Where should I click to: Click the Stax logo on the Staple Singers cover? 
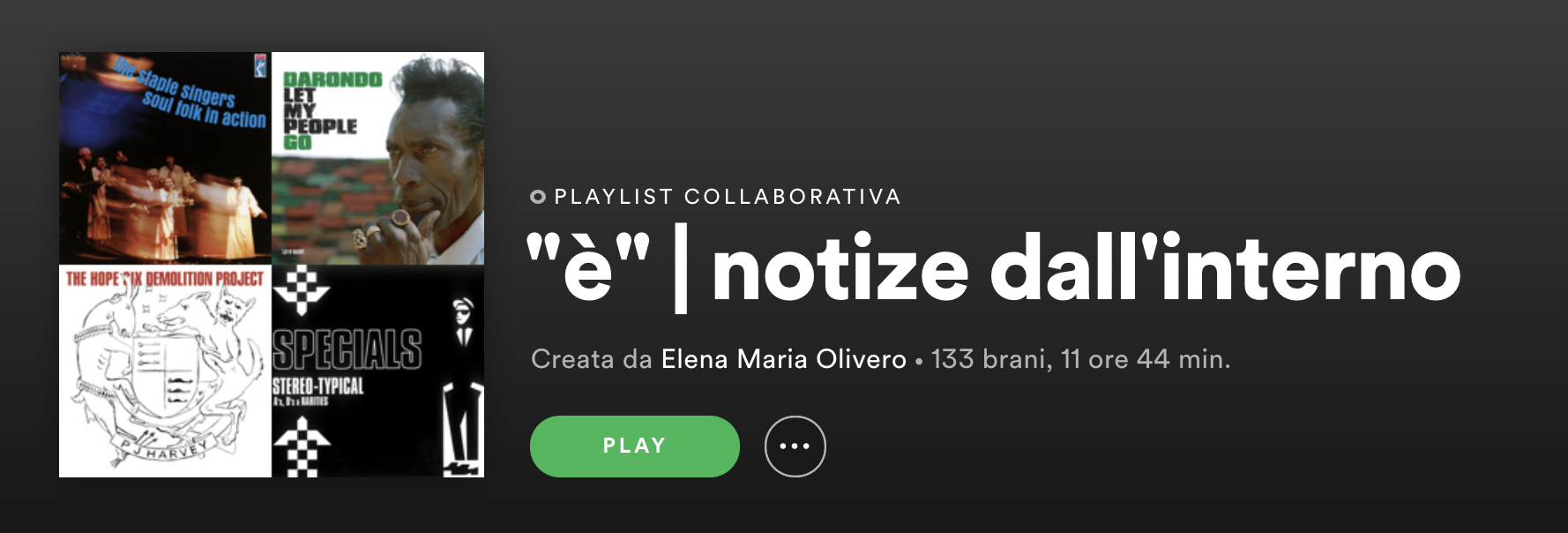coord(260,64)
